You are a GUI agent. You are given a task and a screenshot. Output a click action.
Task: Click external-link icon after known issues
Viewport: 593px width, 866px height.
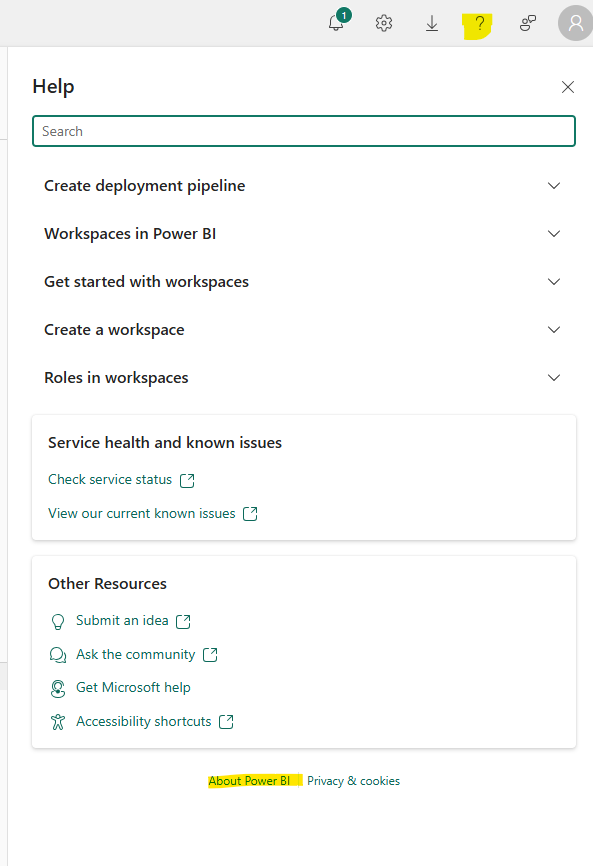click(x=250, y=514)
